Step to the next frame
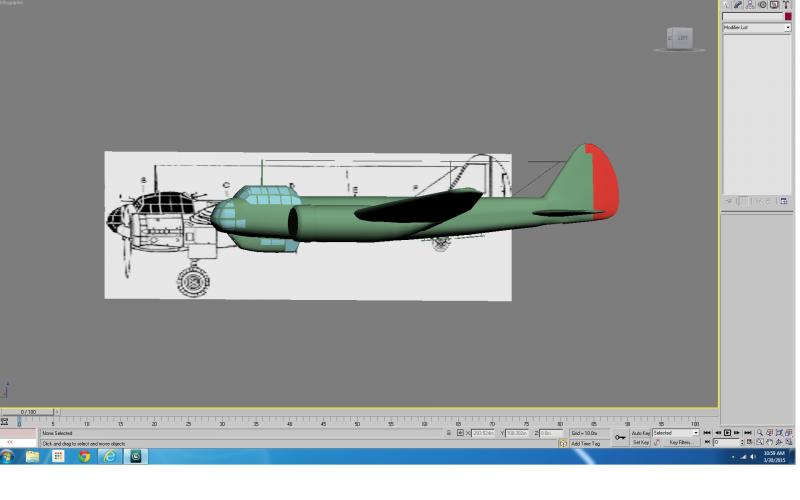 [x=737, y=433]
